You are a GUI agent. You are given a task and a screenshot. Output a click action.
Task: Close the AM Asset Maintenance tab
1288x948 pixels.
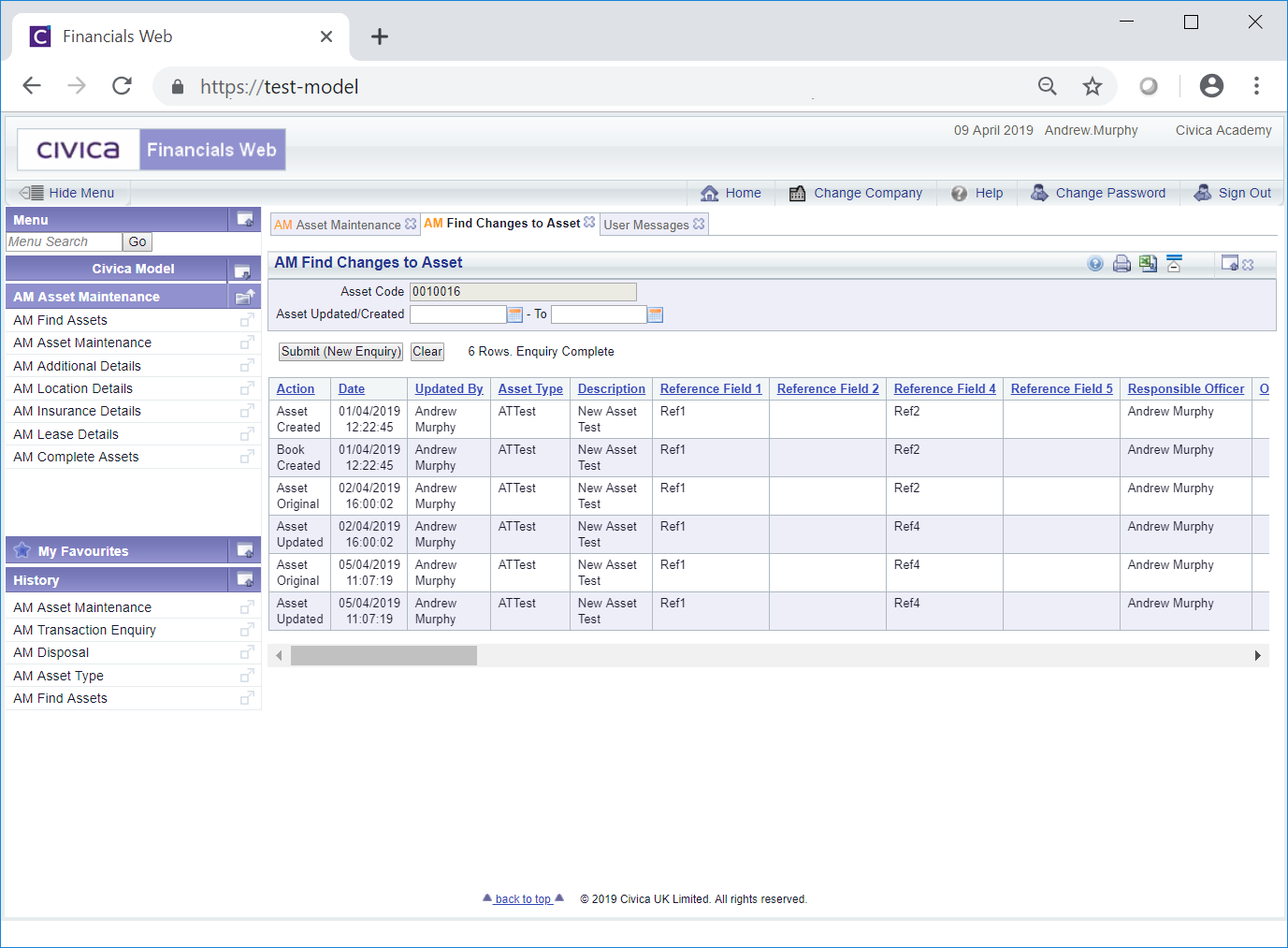pyautogui.click(x=410, y=225)
